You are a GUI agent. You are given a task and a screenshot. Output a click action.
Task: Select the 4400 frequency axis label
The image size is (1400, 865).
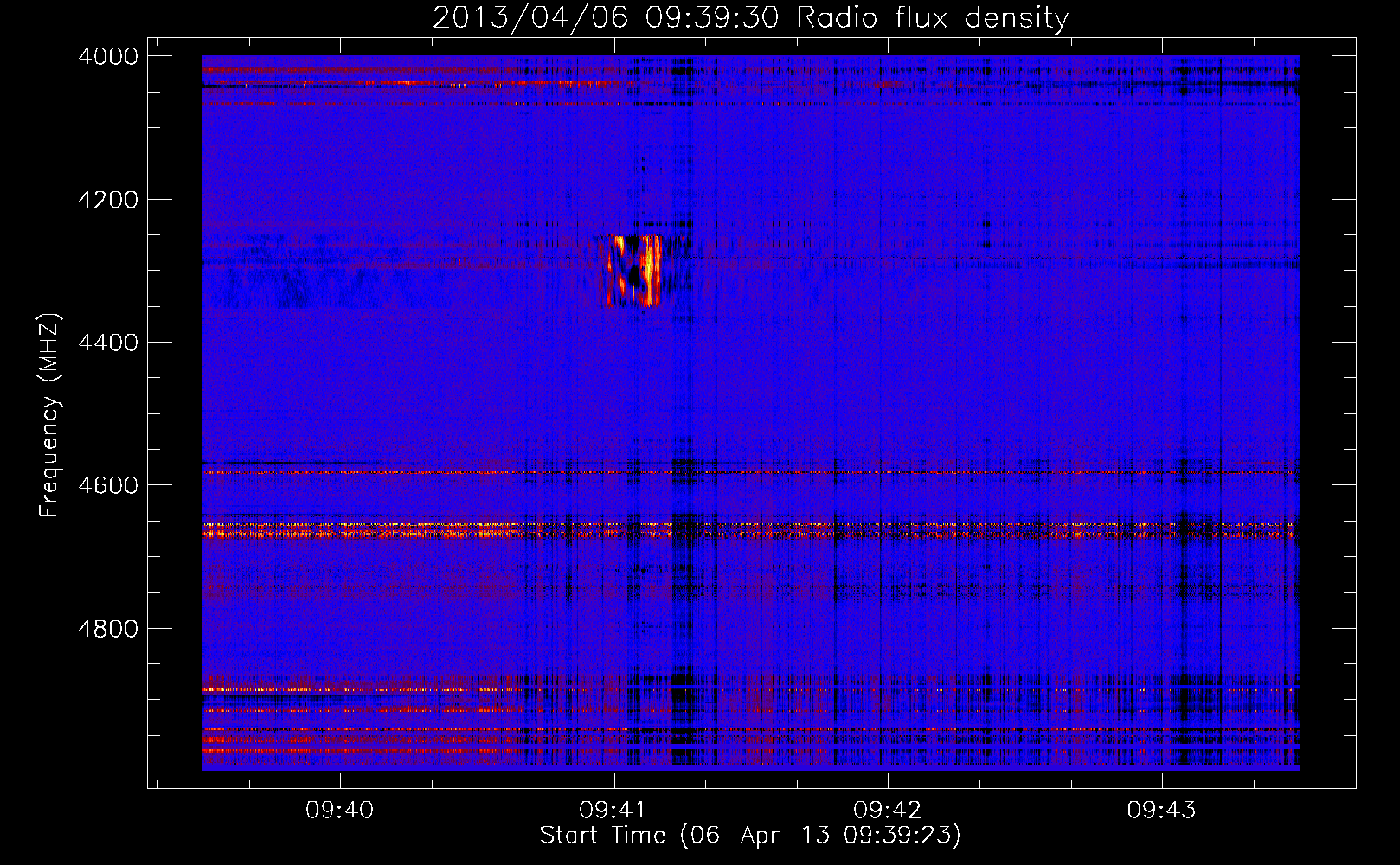108,343
